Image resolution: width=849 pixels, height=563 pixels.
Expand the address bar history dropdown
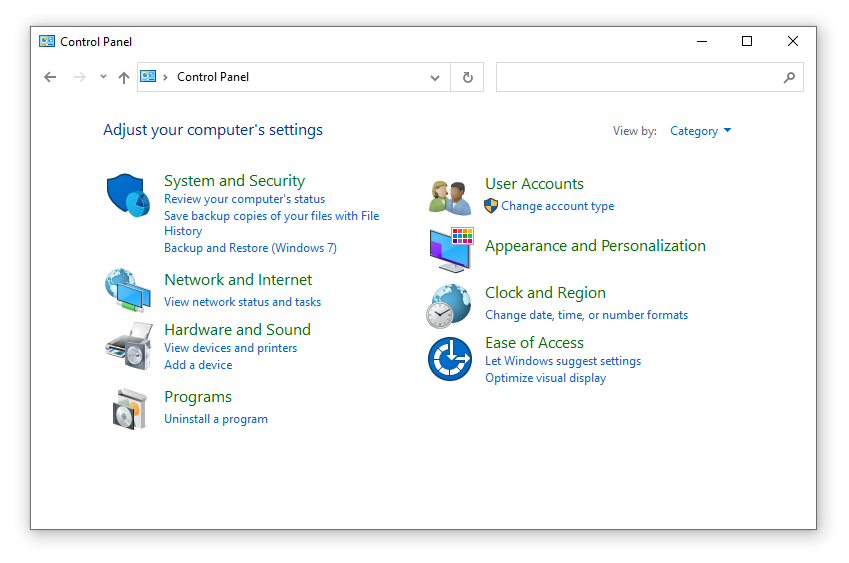435,77
